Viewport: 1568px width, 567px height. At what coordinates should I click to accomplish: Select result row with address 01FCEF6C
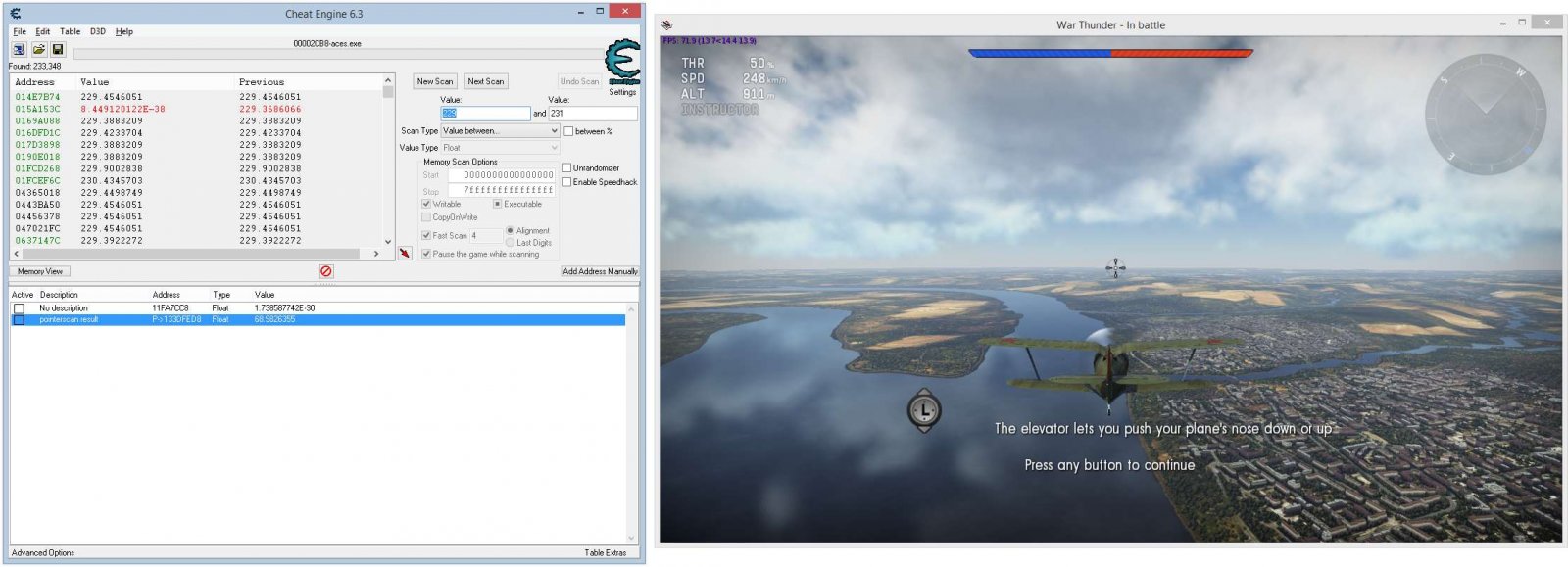[x=197, y=181]
